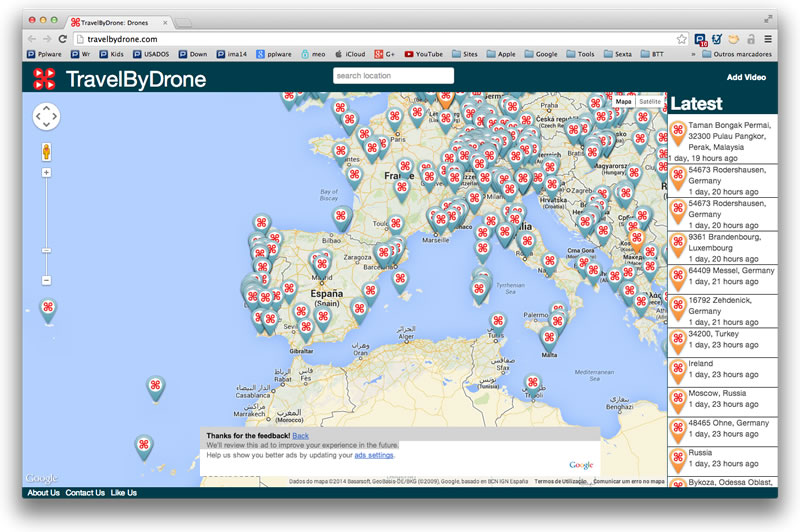
Task: Open the Google bookmarks folder
Action: tap(541, 54)
